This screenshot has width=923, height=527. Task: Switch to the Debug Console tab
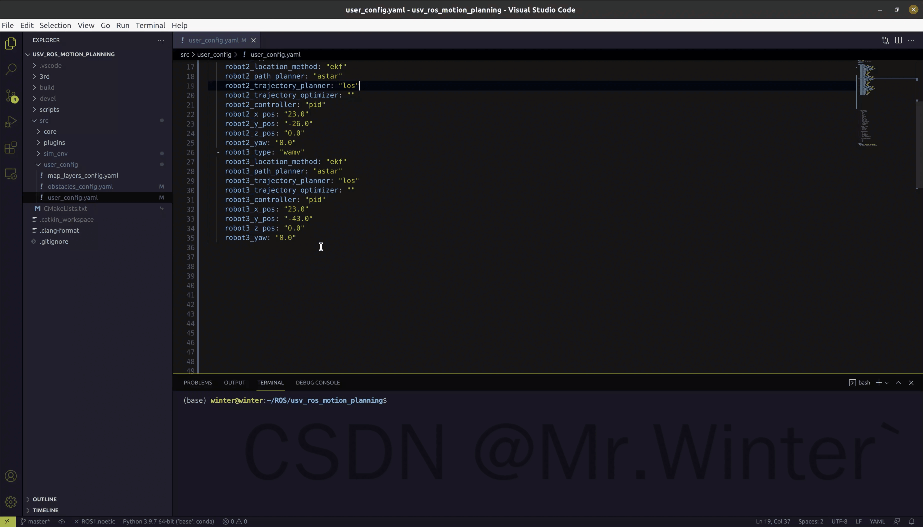click(318, 383)
